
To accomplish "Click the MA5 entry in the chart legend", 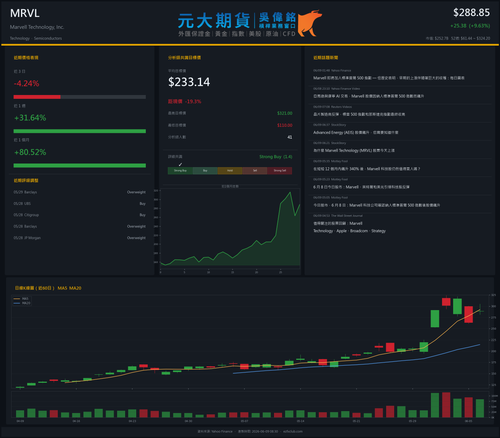I will coord(22,299).
